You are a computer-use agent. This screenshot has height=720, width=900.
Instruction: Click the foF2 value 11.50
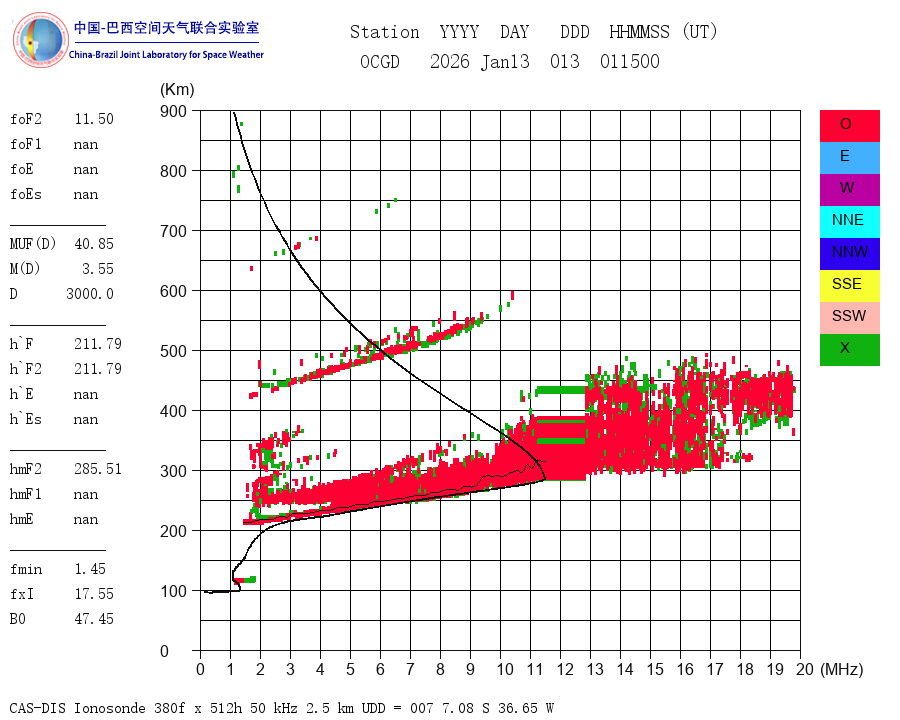94,119
